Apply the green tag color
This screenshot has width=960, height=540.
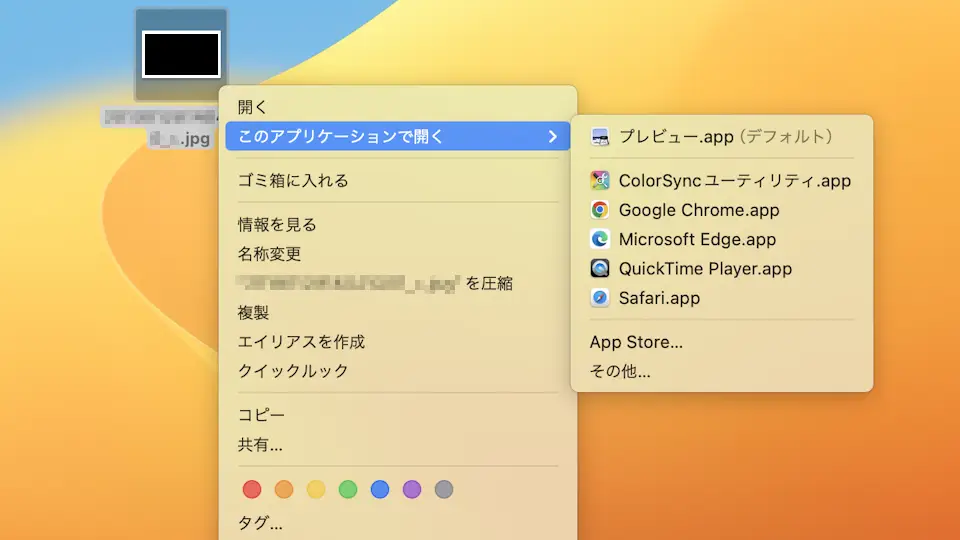pos(348,489)
